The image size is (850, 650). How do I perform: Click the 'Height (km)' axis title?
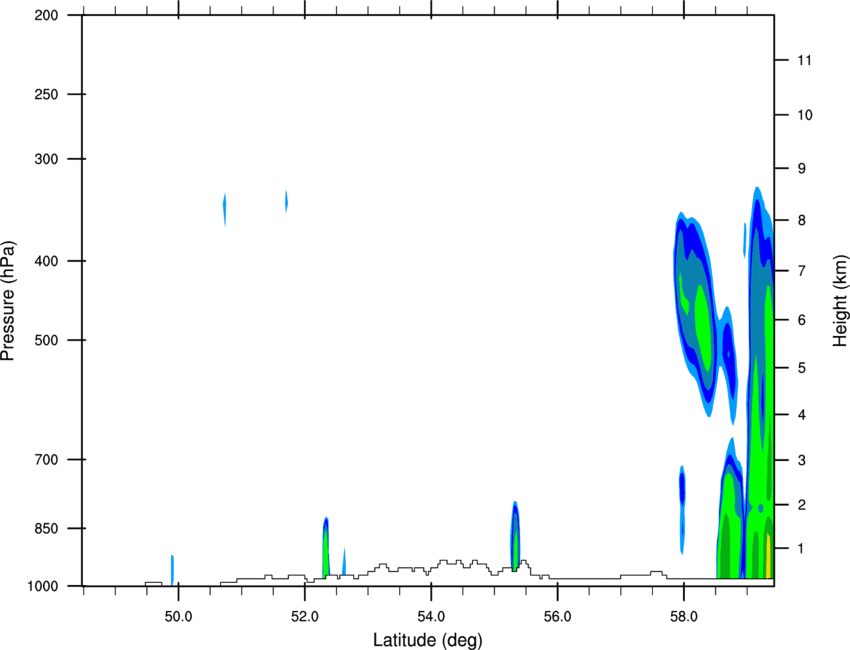(840, 301)
